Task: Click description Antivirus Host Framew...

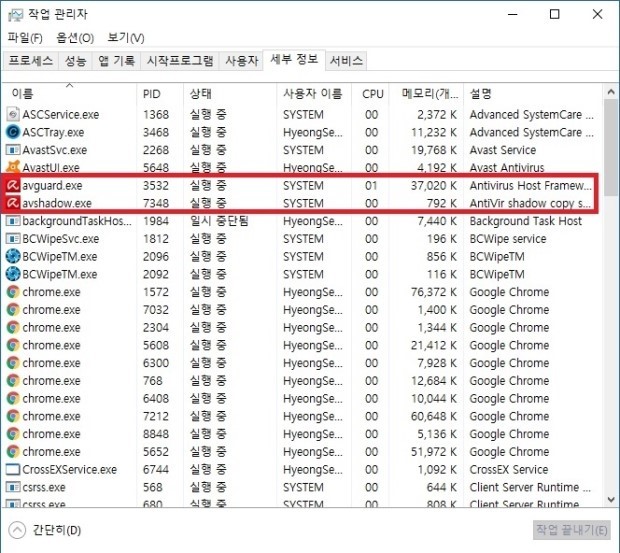Action: (531, 185)
